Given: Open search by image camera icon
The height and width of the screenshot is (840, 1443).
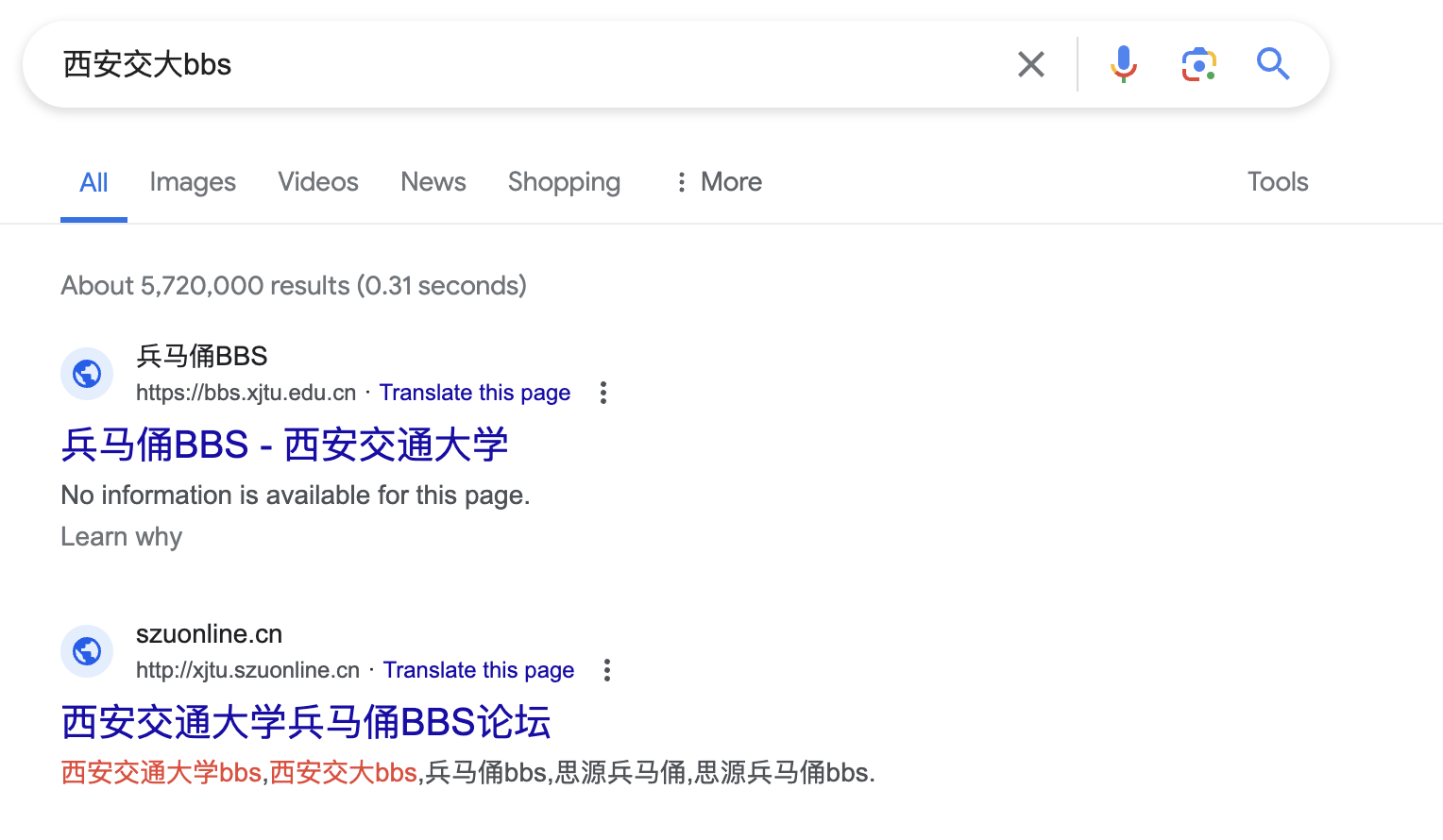Looking at the screenshot, I should 1198,64.
